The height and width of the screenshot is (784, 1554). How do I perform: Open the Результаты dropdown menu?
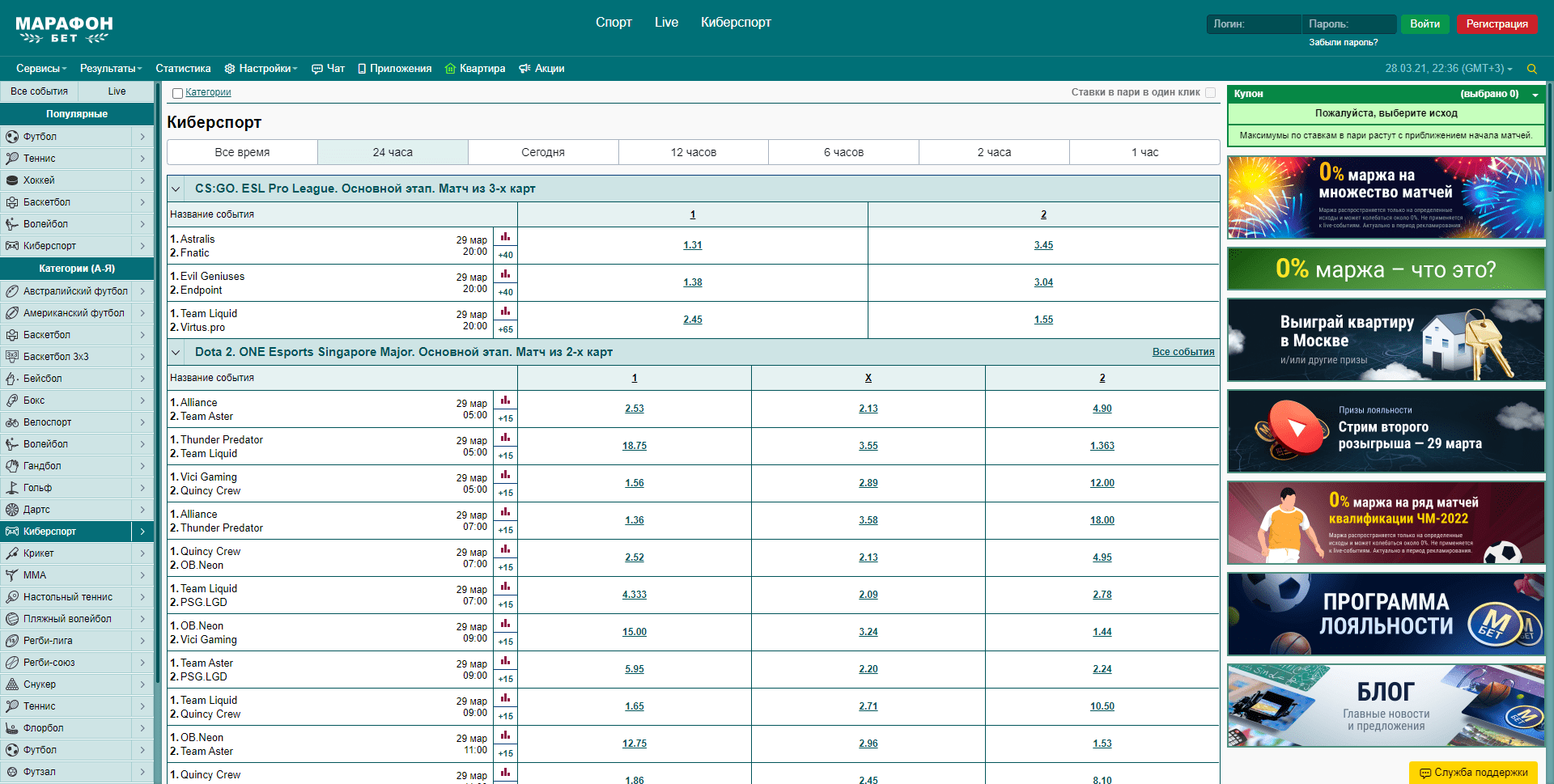[111, 69]
